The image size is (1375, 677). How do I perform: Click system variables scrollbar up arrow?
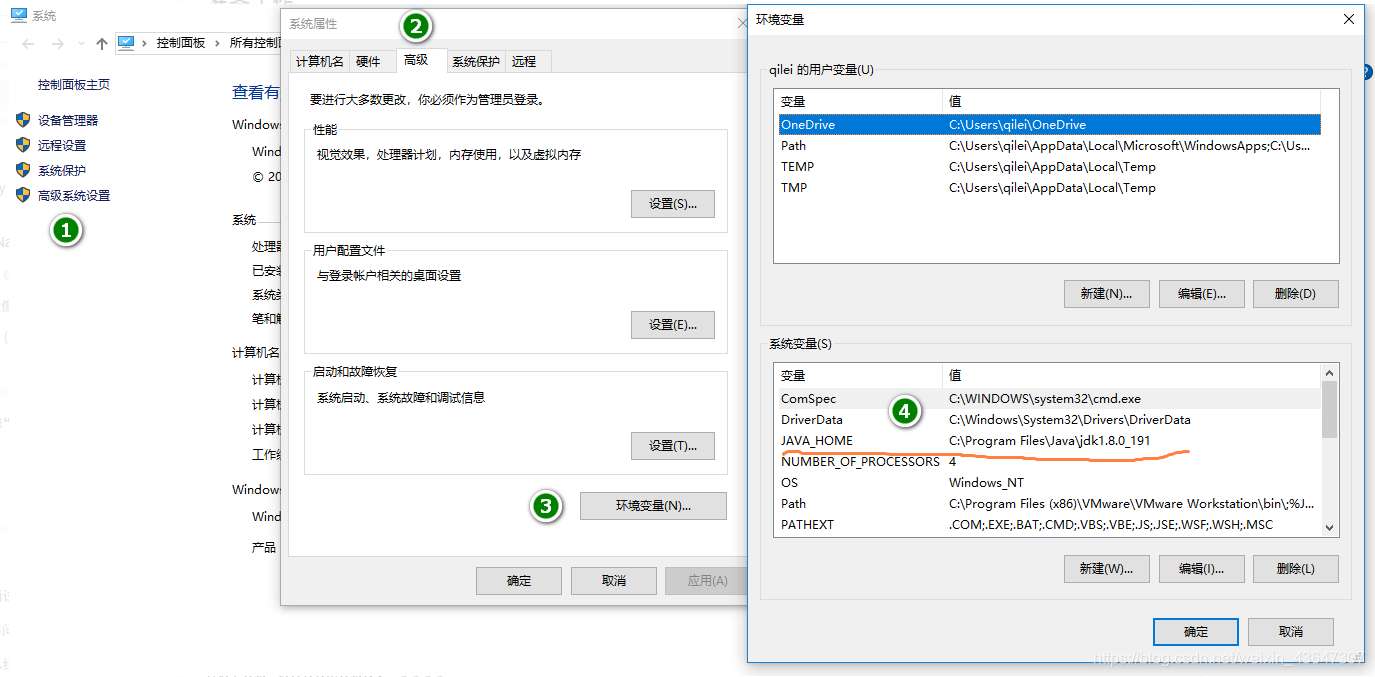click(1330, 372)
